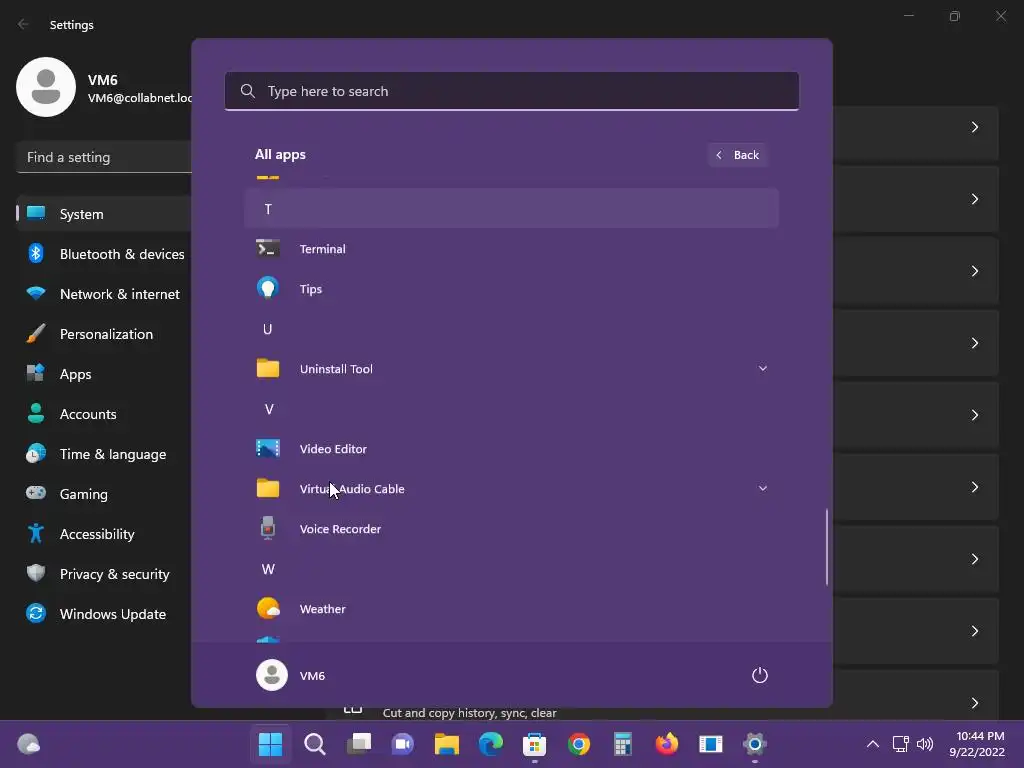Launch Voice Recorder
This screenshot has height=768, width=1024.
coord(511,529)
